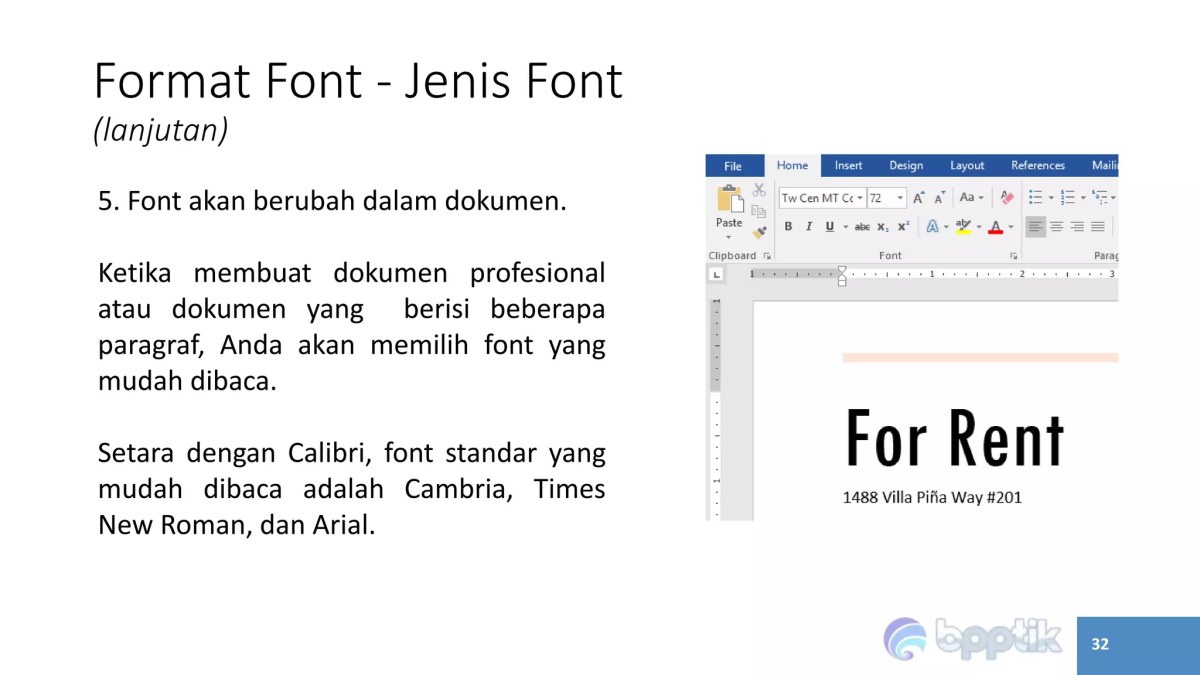
Task: Click the Superscript icon
Action: click(902, 225)
